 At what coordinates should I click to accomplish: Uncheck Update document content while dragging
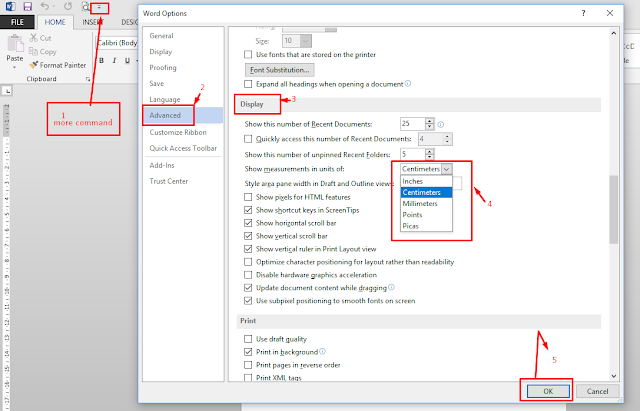248,288
